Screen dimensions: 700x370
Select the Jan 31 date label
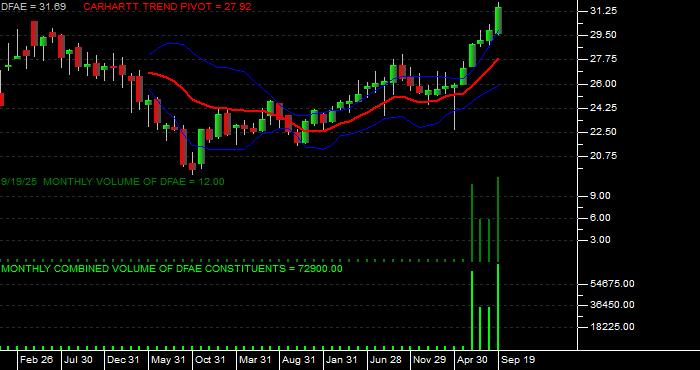coord(342,360)
